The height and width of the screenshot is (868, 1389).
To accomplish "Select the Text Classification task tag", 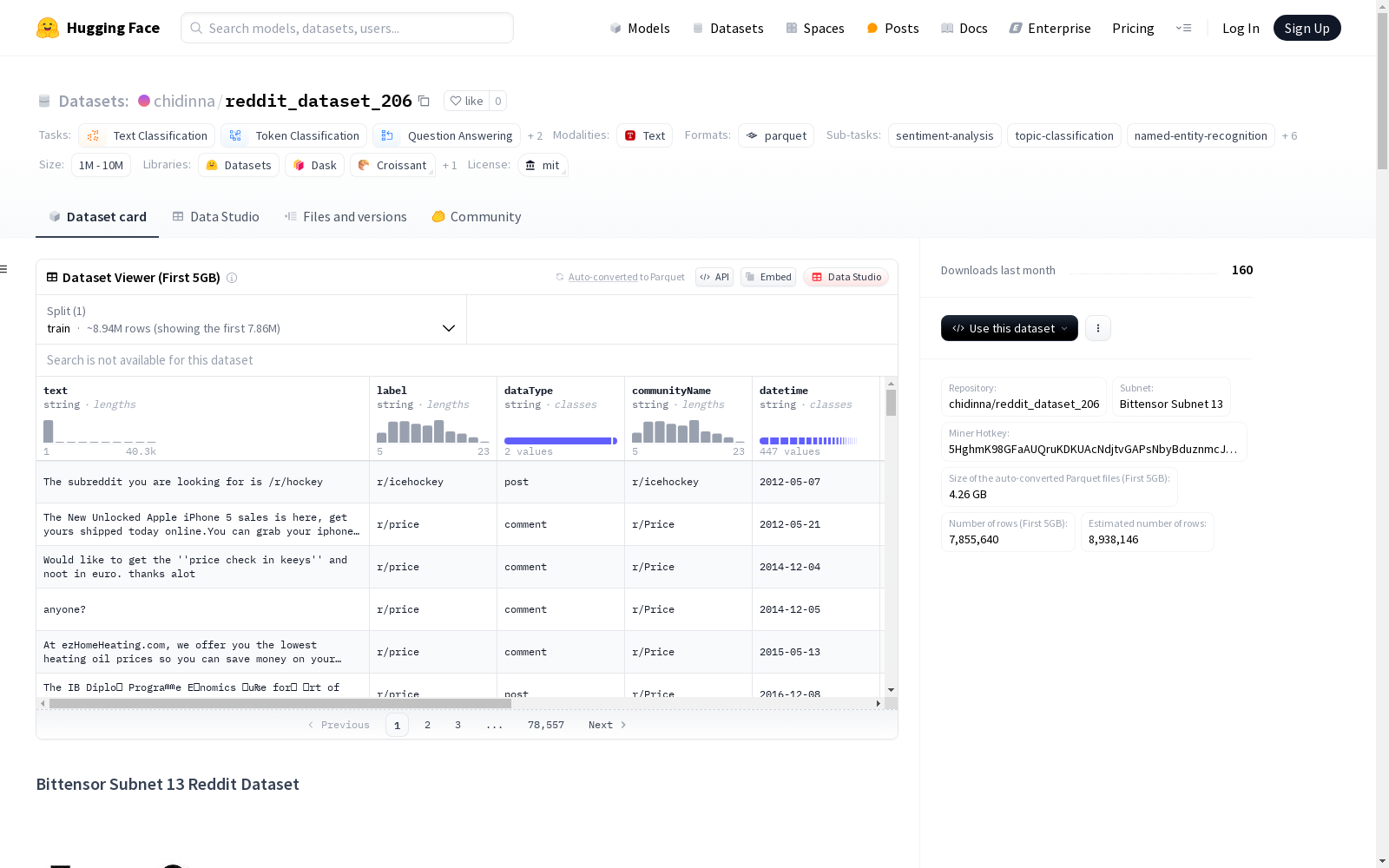I will pos(147,135).
